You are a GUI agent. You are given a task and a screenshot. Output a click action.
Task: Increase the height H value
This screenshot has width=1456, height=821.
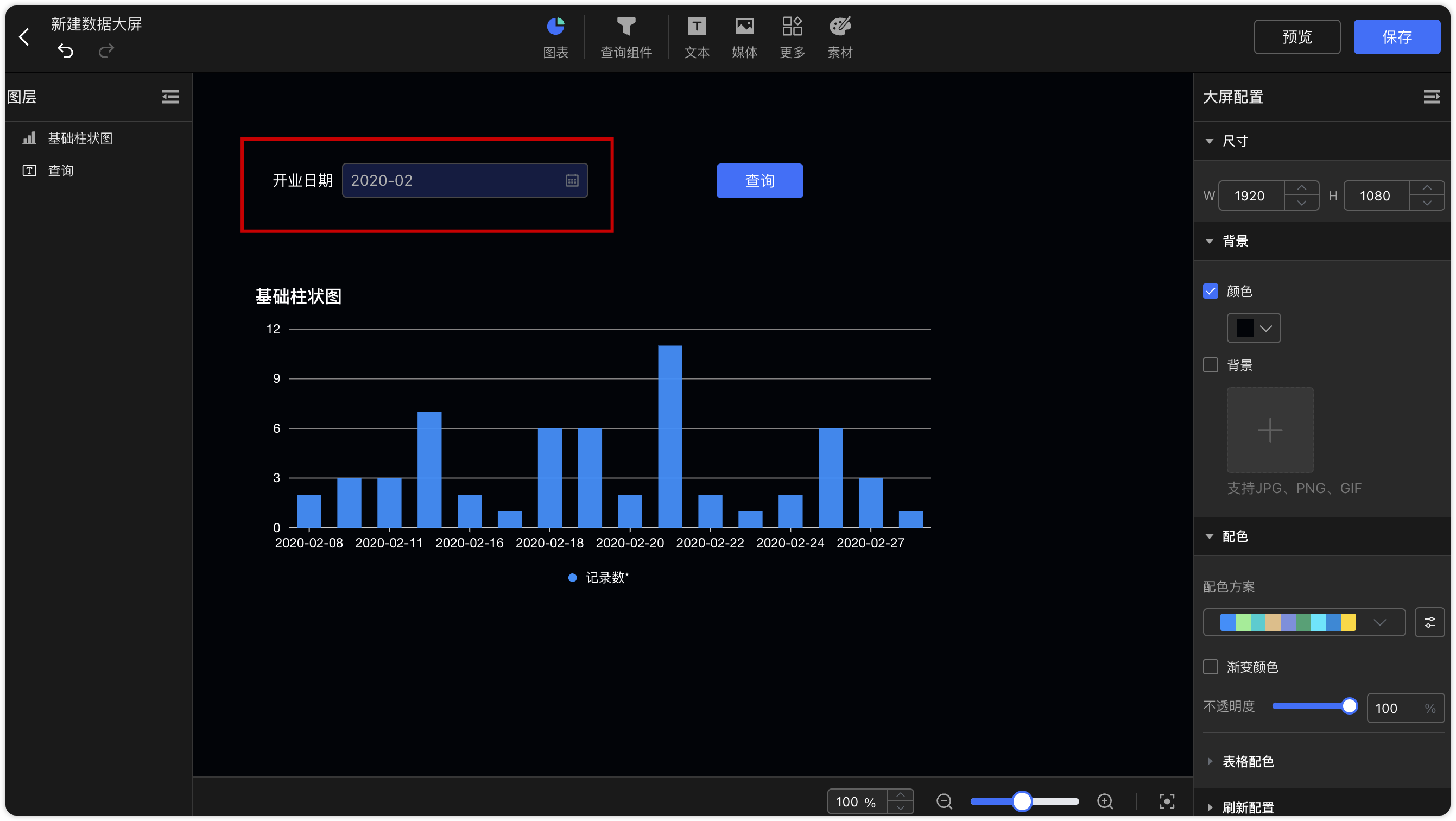(1427, 188)
